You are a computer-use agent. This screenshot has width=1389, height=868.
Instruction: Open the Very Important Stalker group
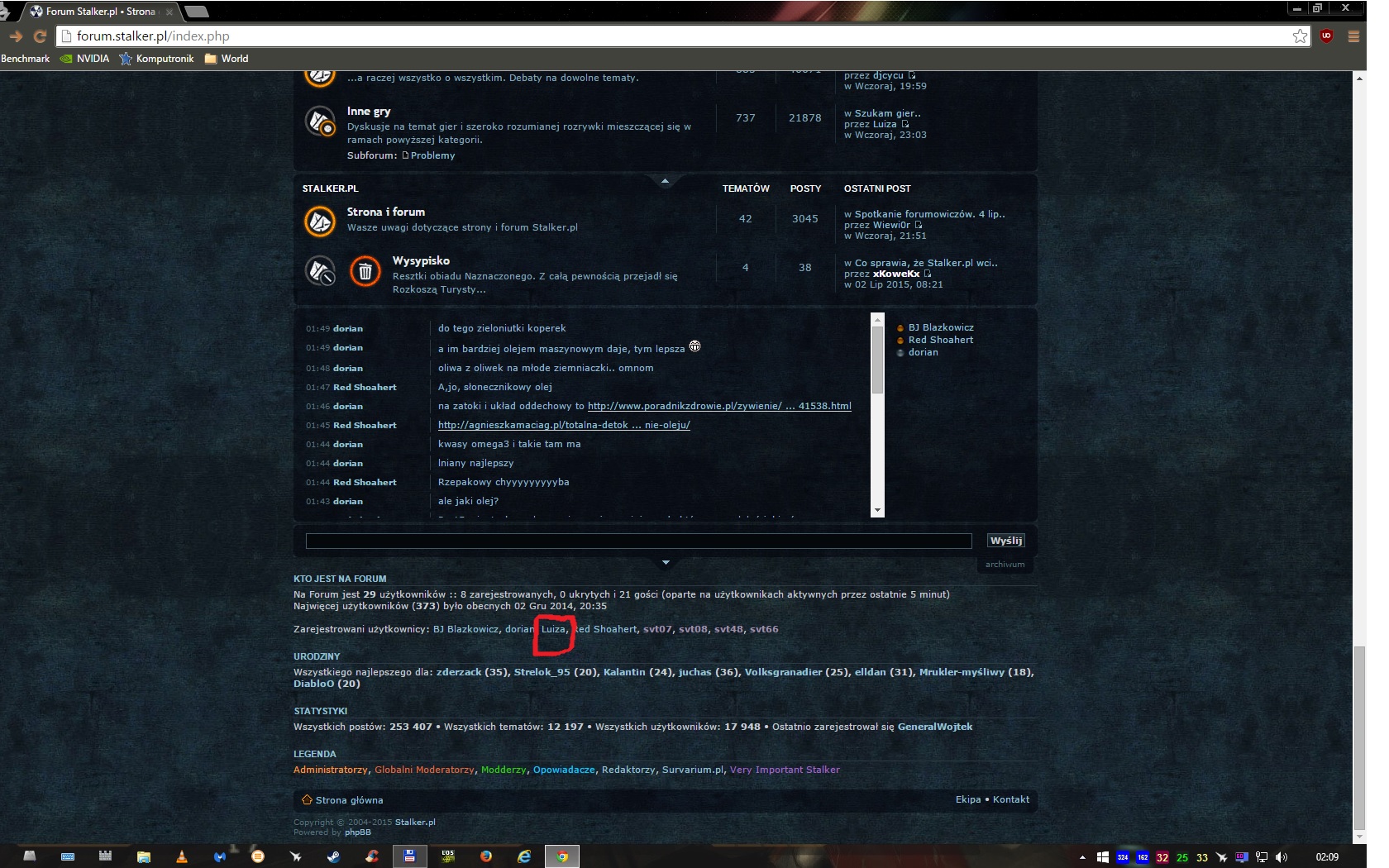click(x=785, y=770)
